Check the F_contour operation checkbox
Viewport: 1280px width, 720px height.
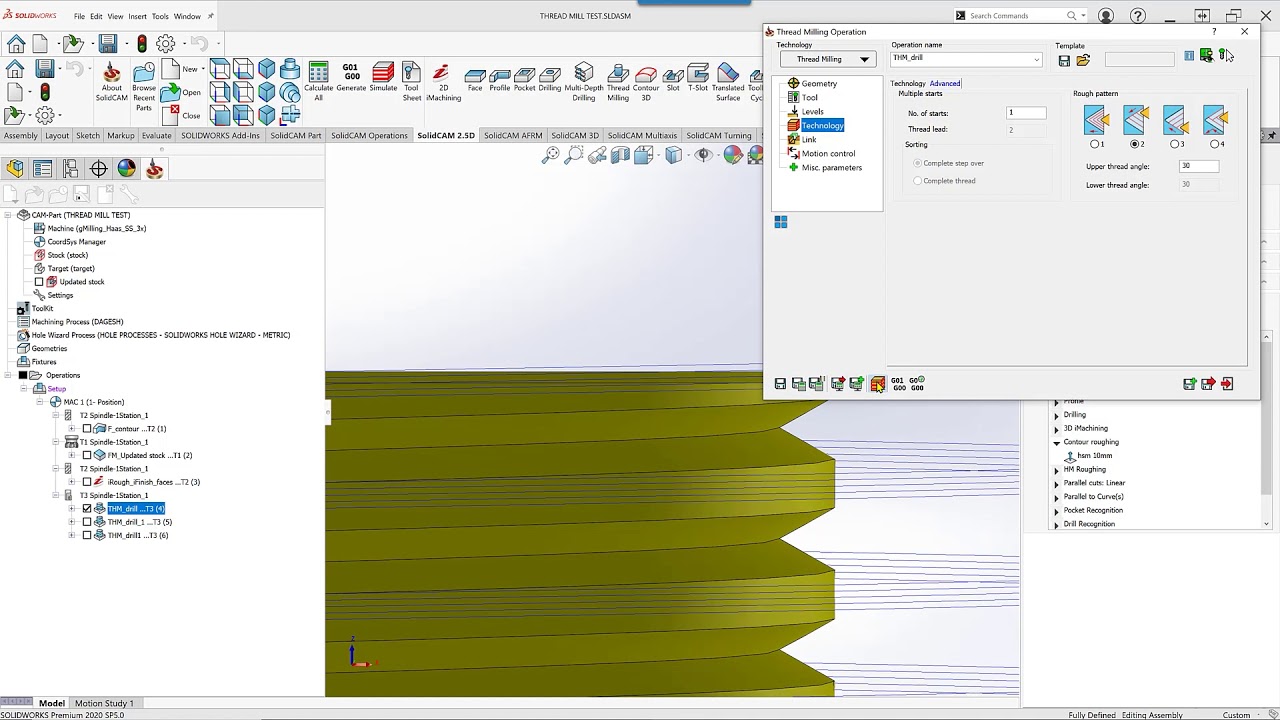click(x=87, y=429)
